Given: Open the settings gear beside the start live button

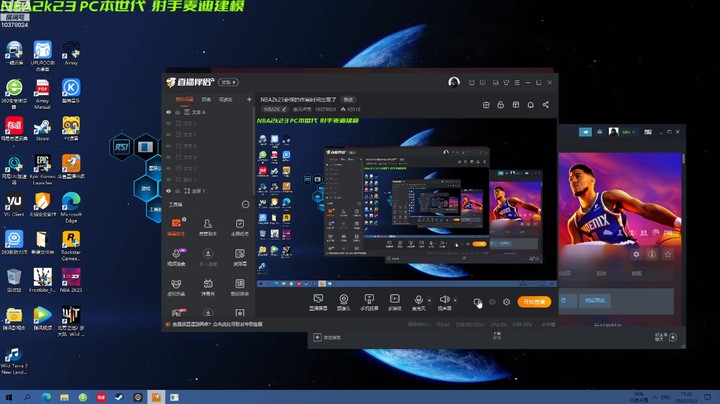Looking at the screenshot, I should tap(506, 302).
